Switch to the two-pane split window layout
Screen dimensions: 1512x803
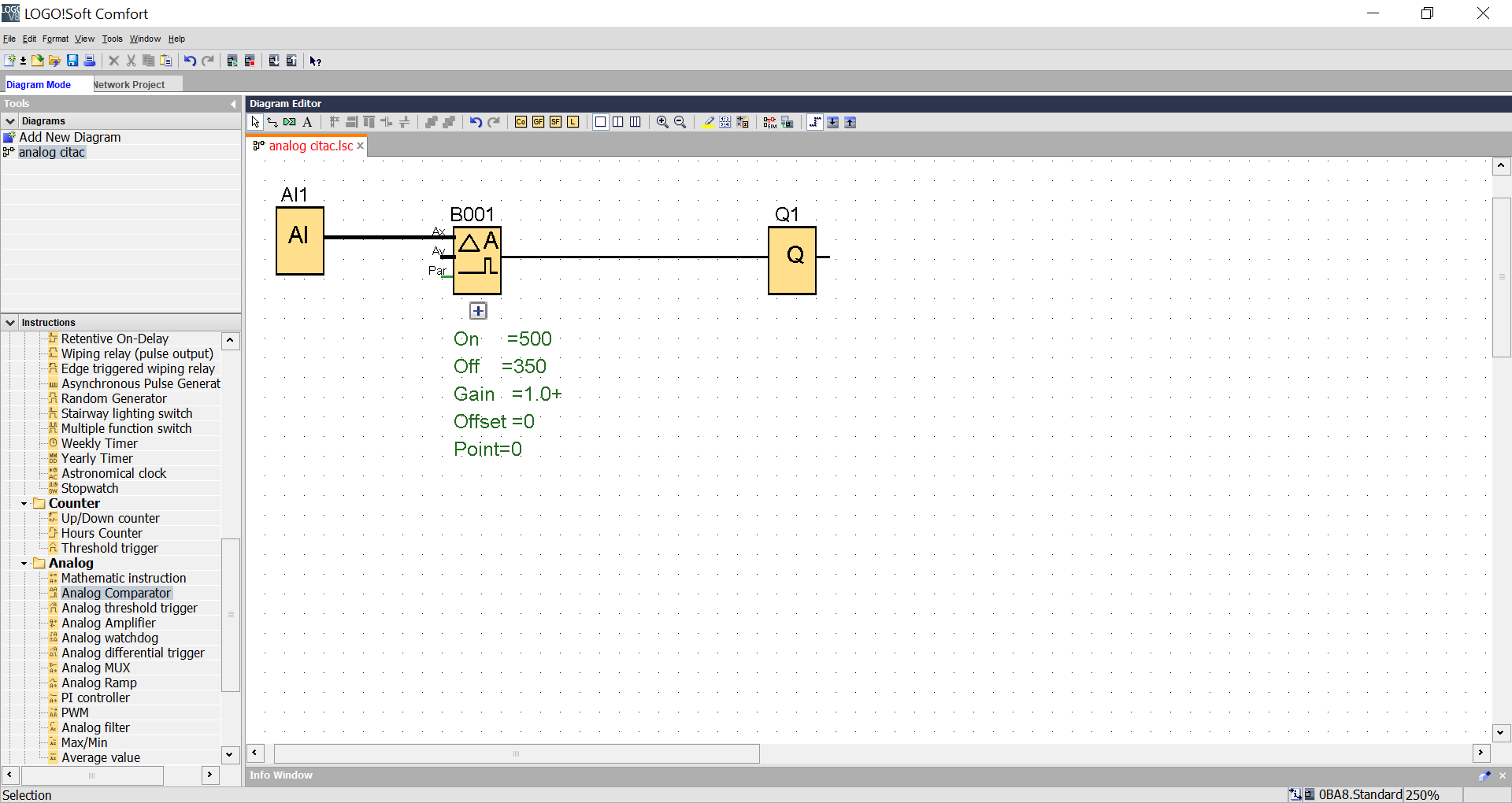(x=618, y=122)
